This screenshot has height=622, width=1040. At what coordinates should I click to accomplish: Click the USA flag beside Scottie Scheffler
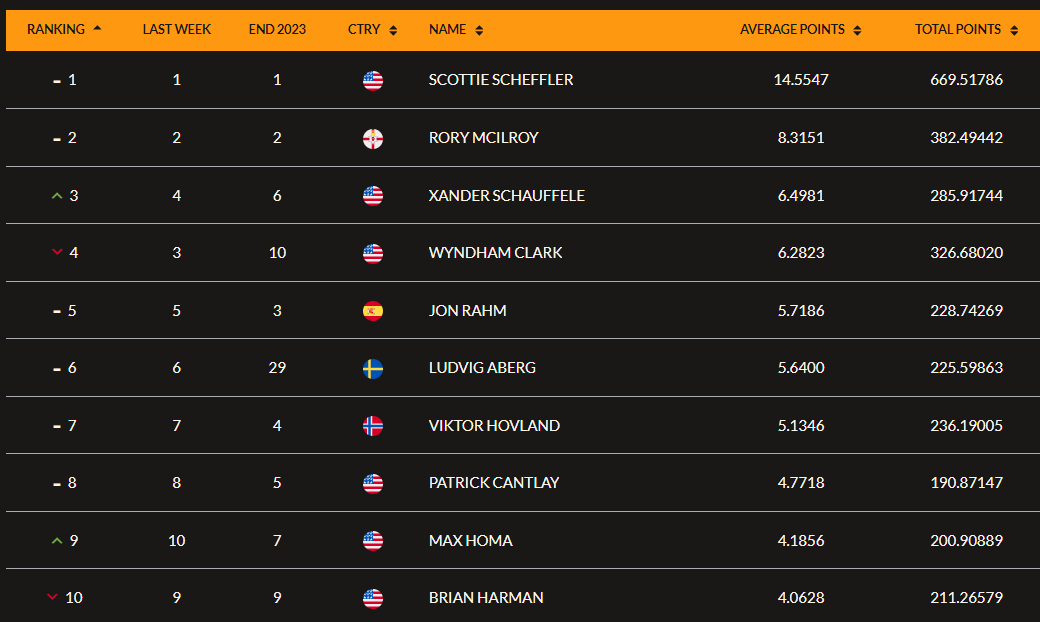point(373,80)
